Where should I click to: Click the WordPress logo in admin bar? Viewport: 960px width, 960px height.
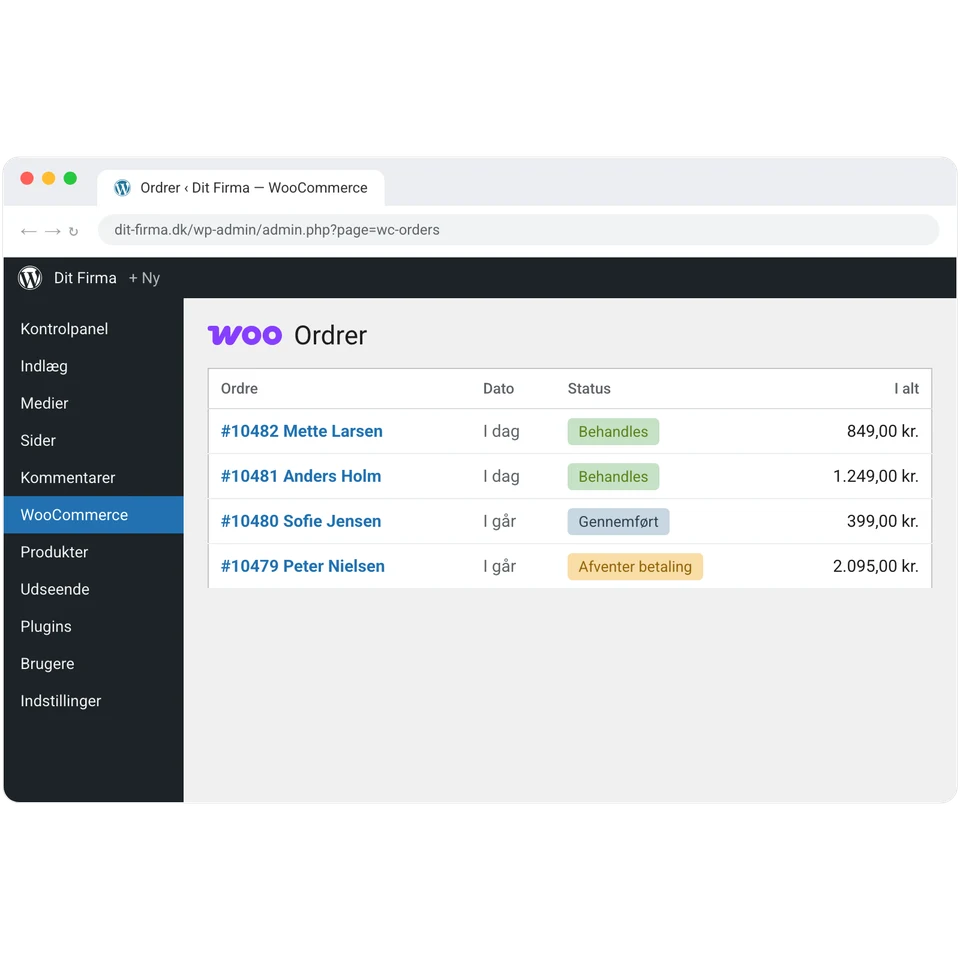tap(30, 278)
